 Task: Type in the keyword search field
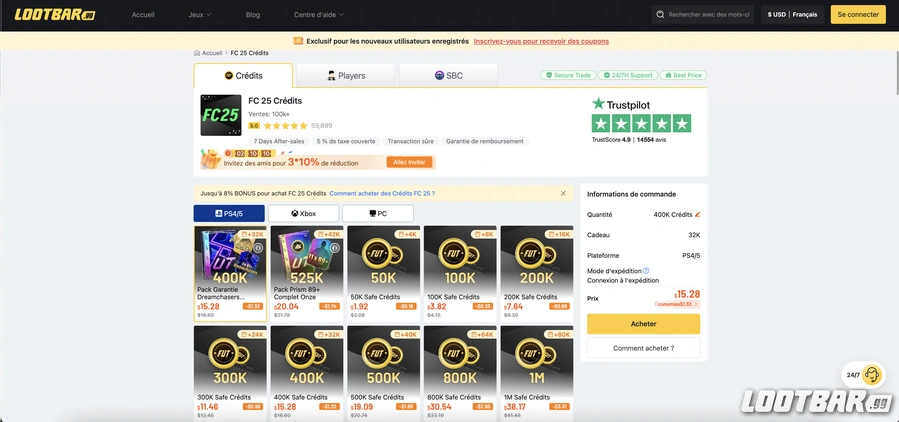tap(709, 15)
